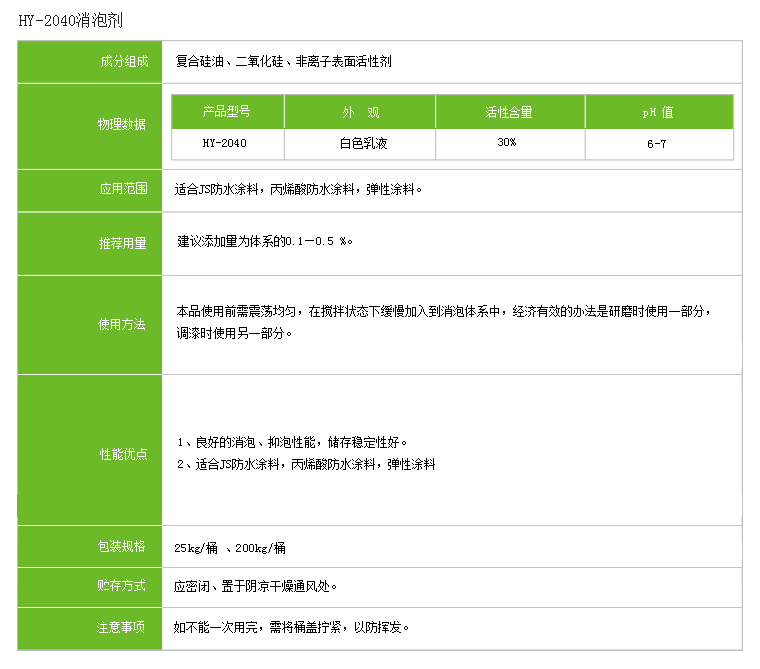Select the 注意事项 row header
This screenshot has height=669, width=760.
pyautogui.click(x=121, y=628)
